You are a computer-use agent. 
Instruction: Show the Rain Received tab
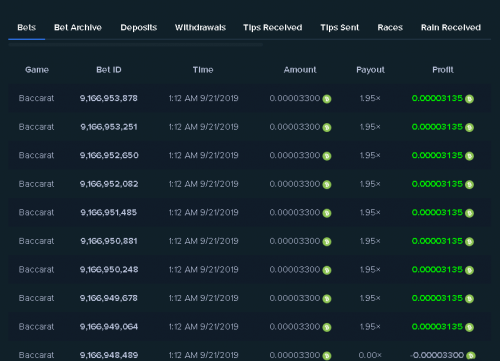click(451, 27)
